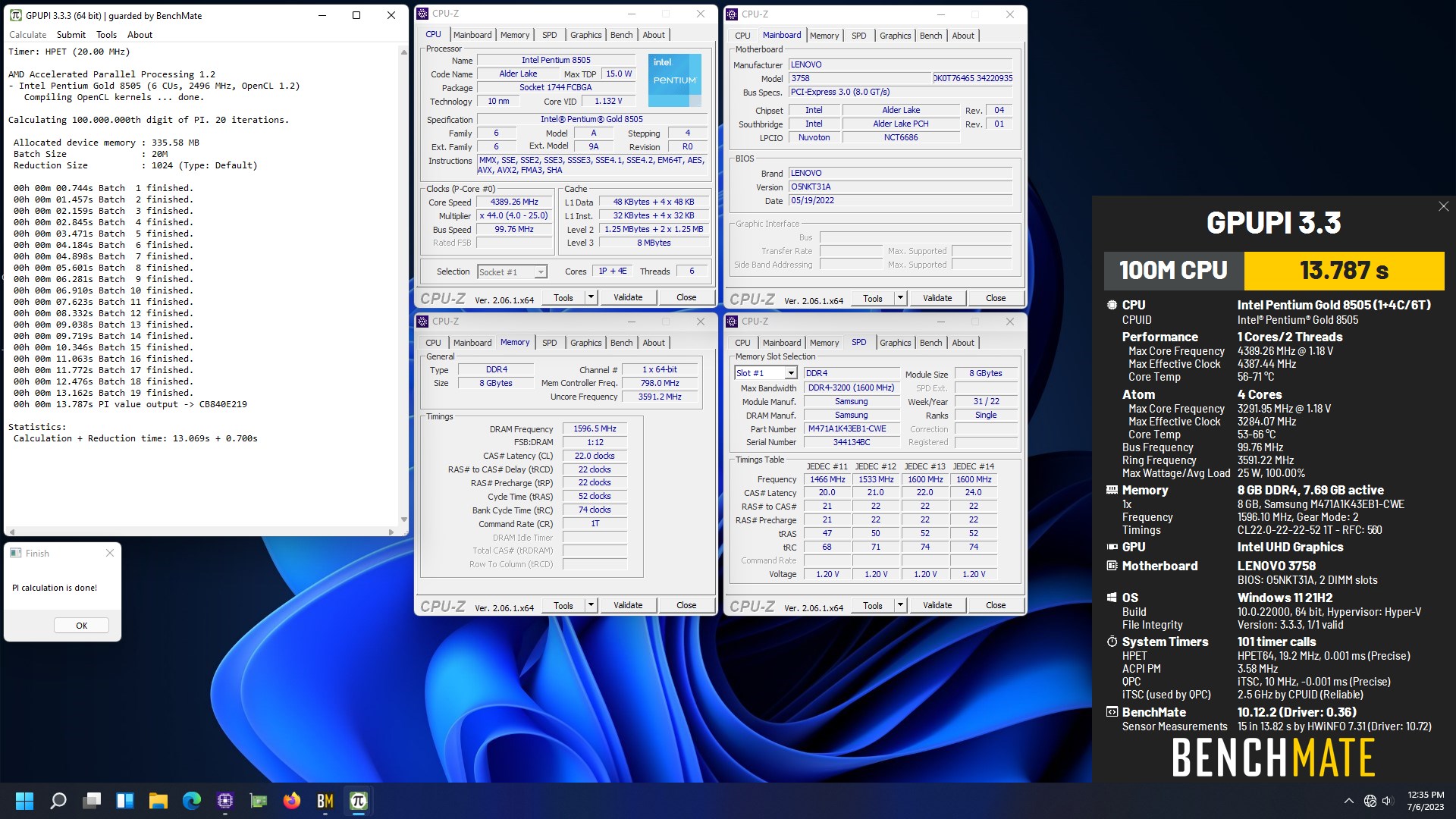Open File Explorer from taskbar
1456x819 pixels.
pos(158,801)
